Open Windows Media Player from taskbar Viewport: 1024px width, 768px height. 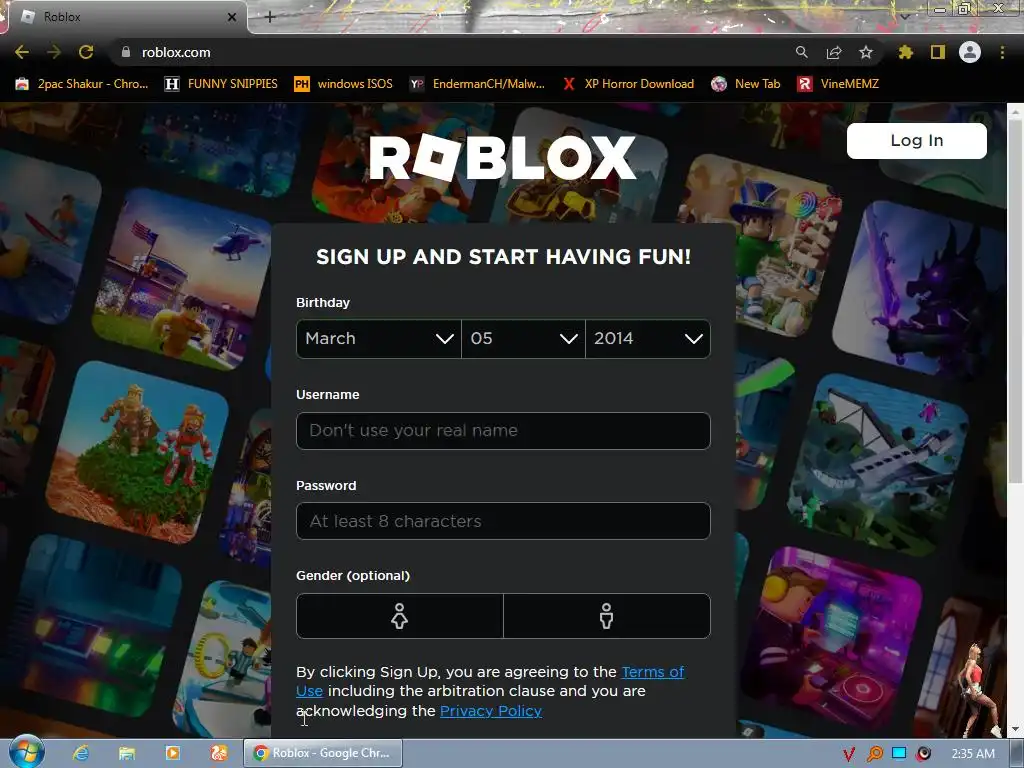[172, 753]
